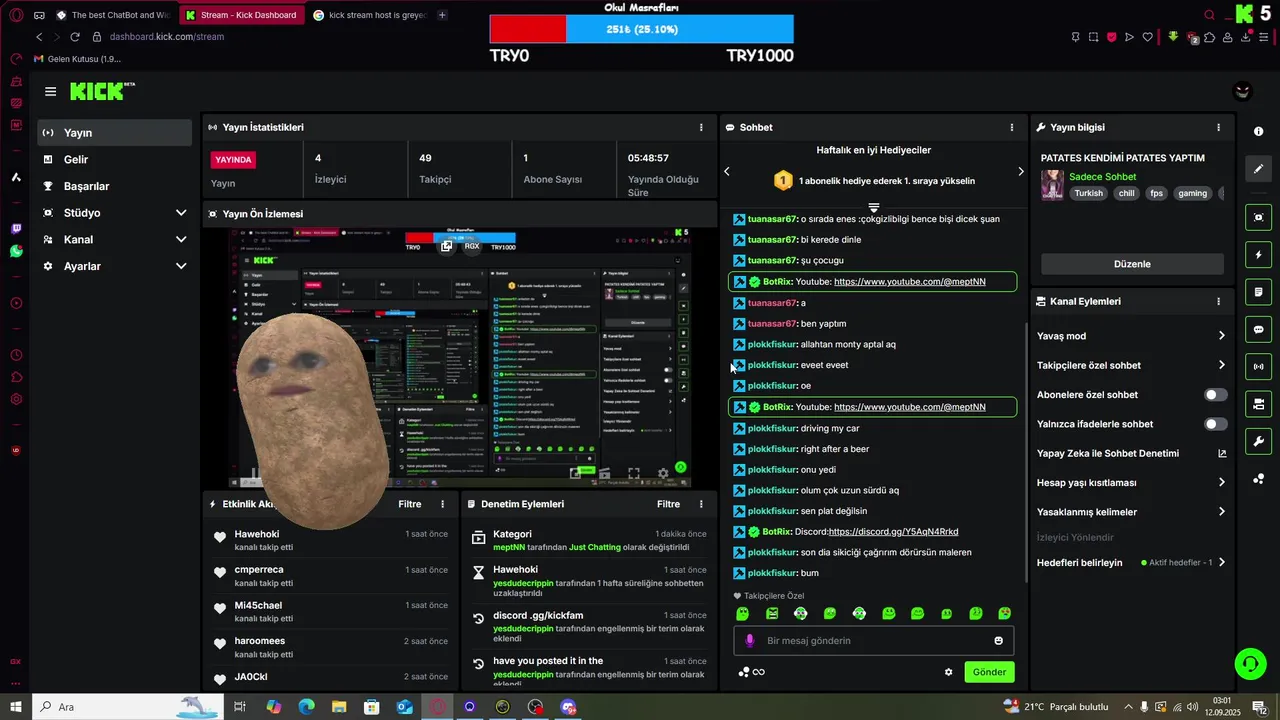Viewport: 1280px width, 720px height.
Task: Click the browser snapshot tool icon
Action: coord(1093,37)
